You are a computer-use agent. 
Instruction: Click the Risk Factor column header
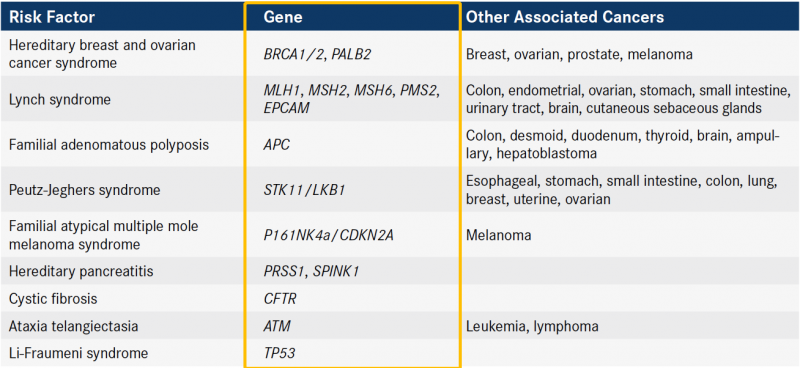coord(52,17)
